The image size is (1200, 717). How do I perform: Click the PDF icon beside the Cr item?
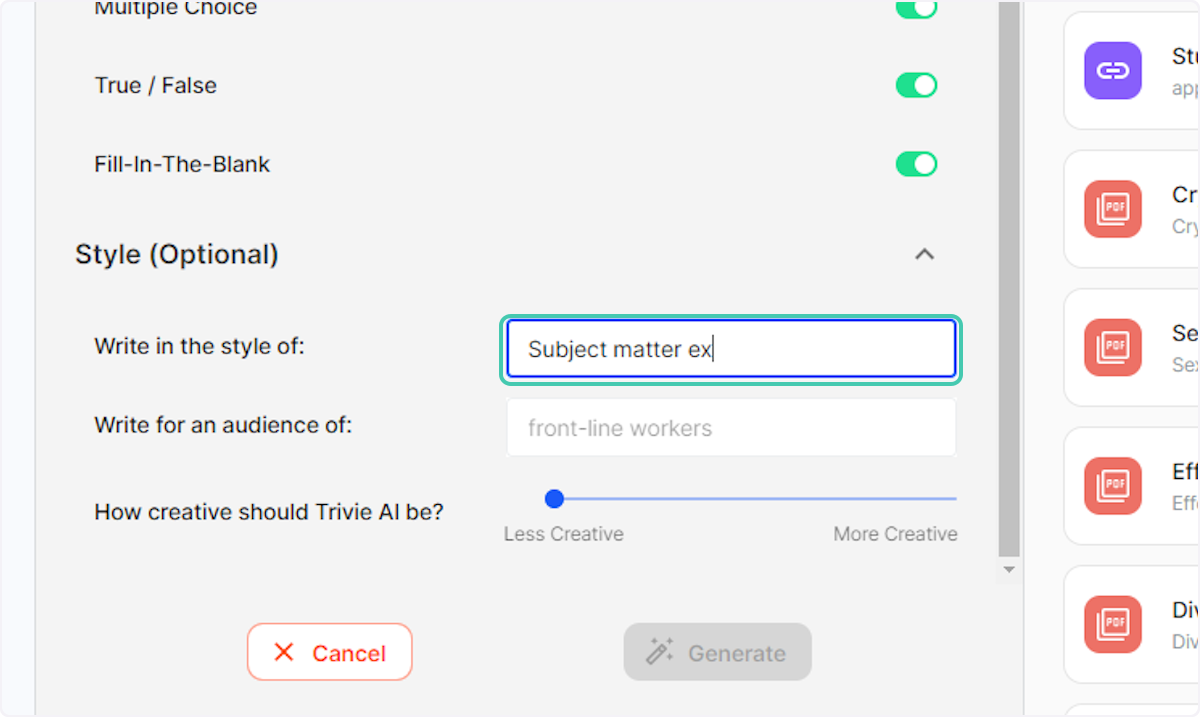coord(1112,209)
